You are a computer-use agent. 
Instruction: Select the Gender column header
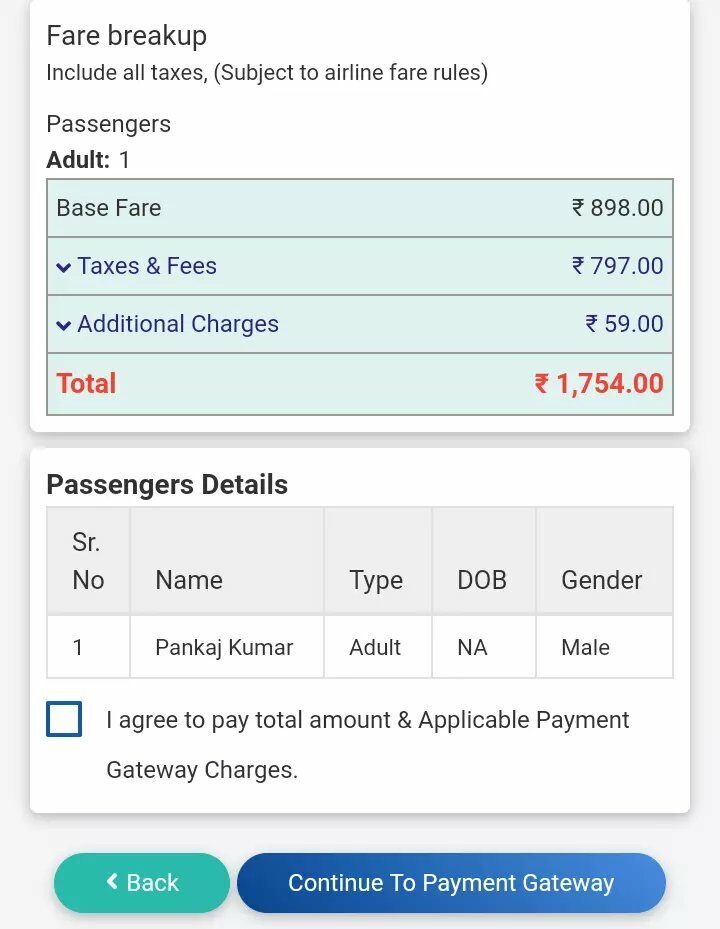click(602, 580)
